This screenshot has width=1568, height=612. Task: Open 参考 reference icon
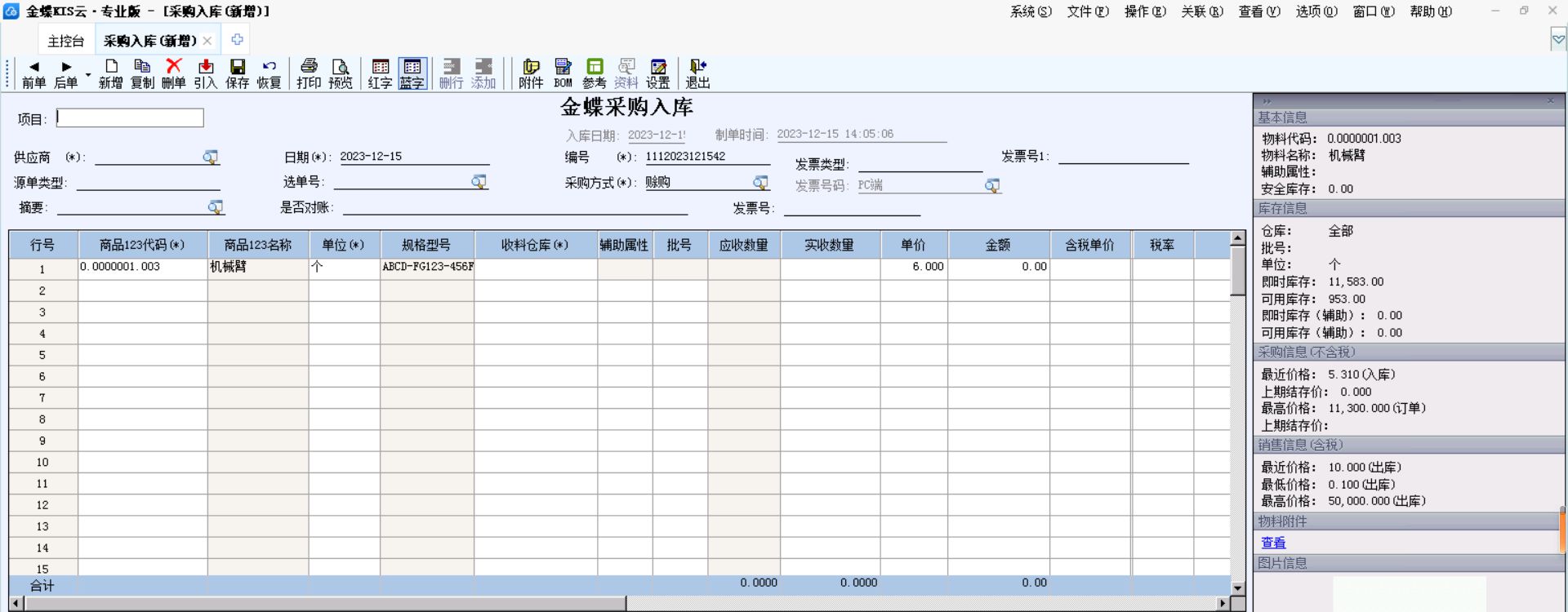[x=595, y=73]
